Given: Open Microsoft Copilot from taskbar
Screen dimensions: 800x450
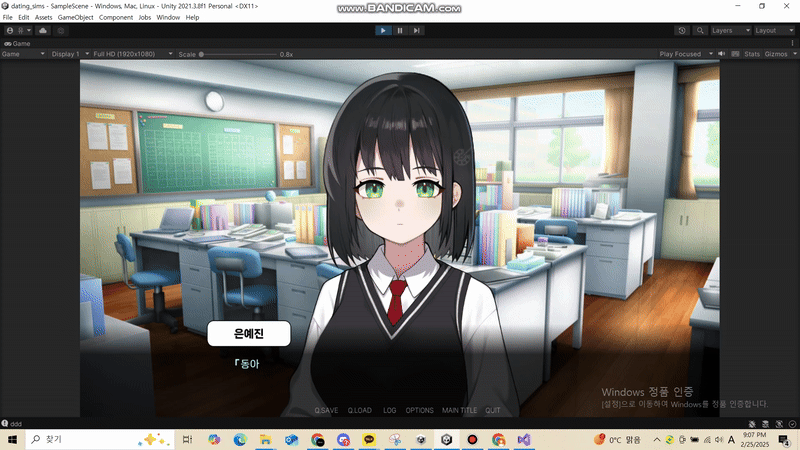Looking at the screenshot, I should click(x=214, y=439).
